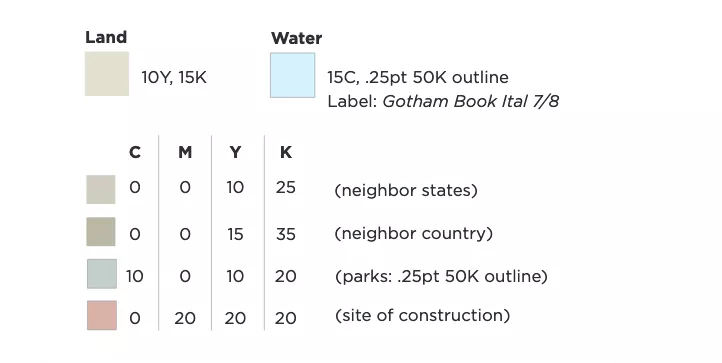The height and width of the screenshot is (363, 722).
Task: Click the parks .25pt 50K outline label
Action: click(x=441, y=276)
